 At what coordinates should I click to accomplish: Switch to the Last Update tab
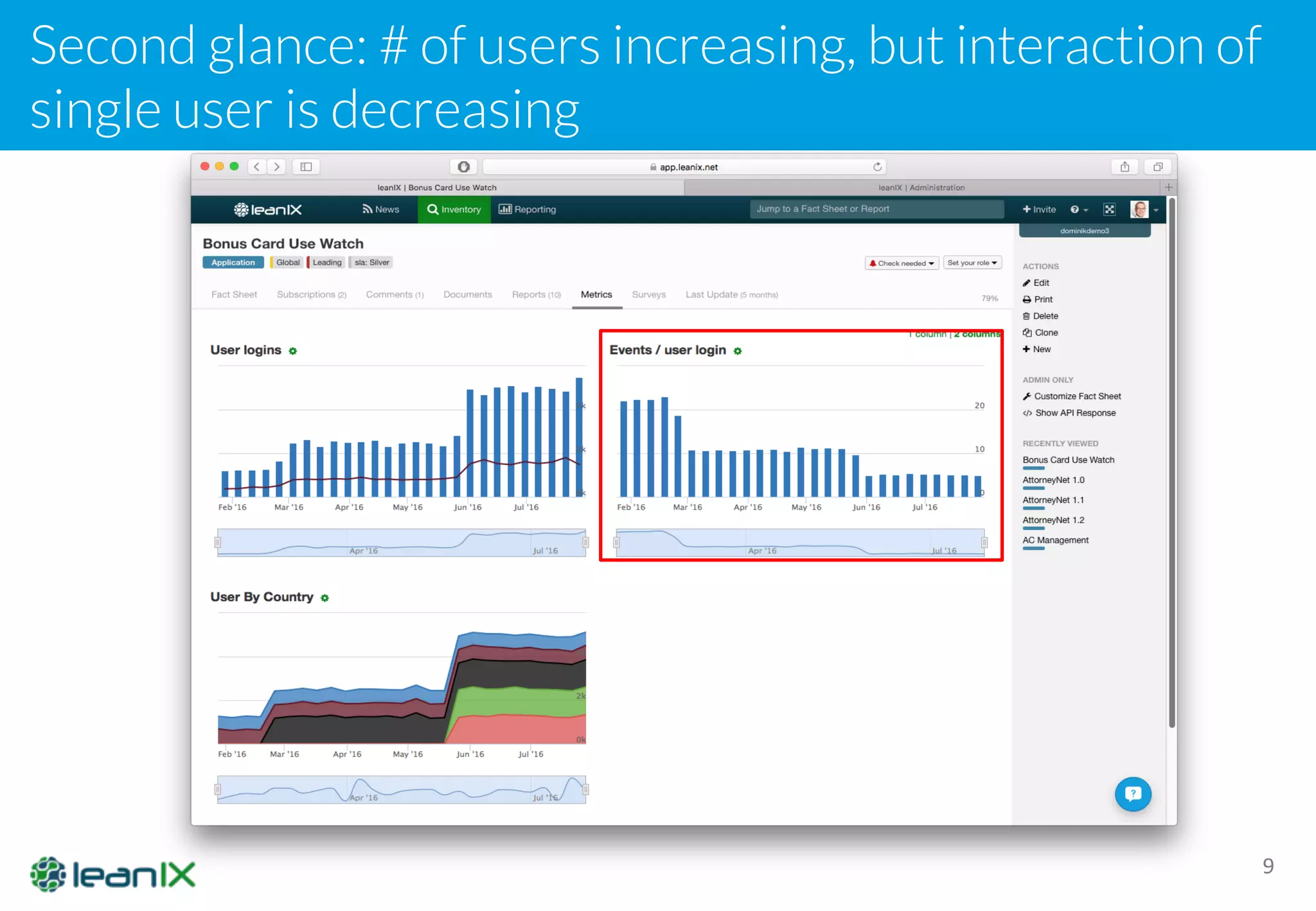coord(731,295)
